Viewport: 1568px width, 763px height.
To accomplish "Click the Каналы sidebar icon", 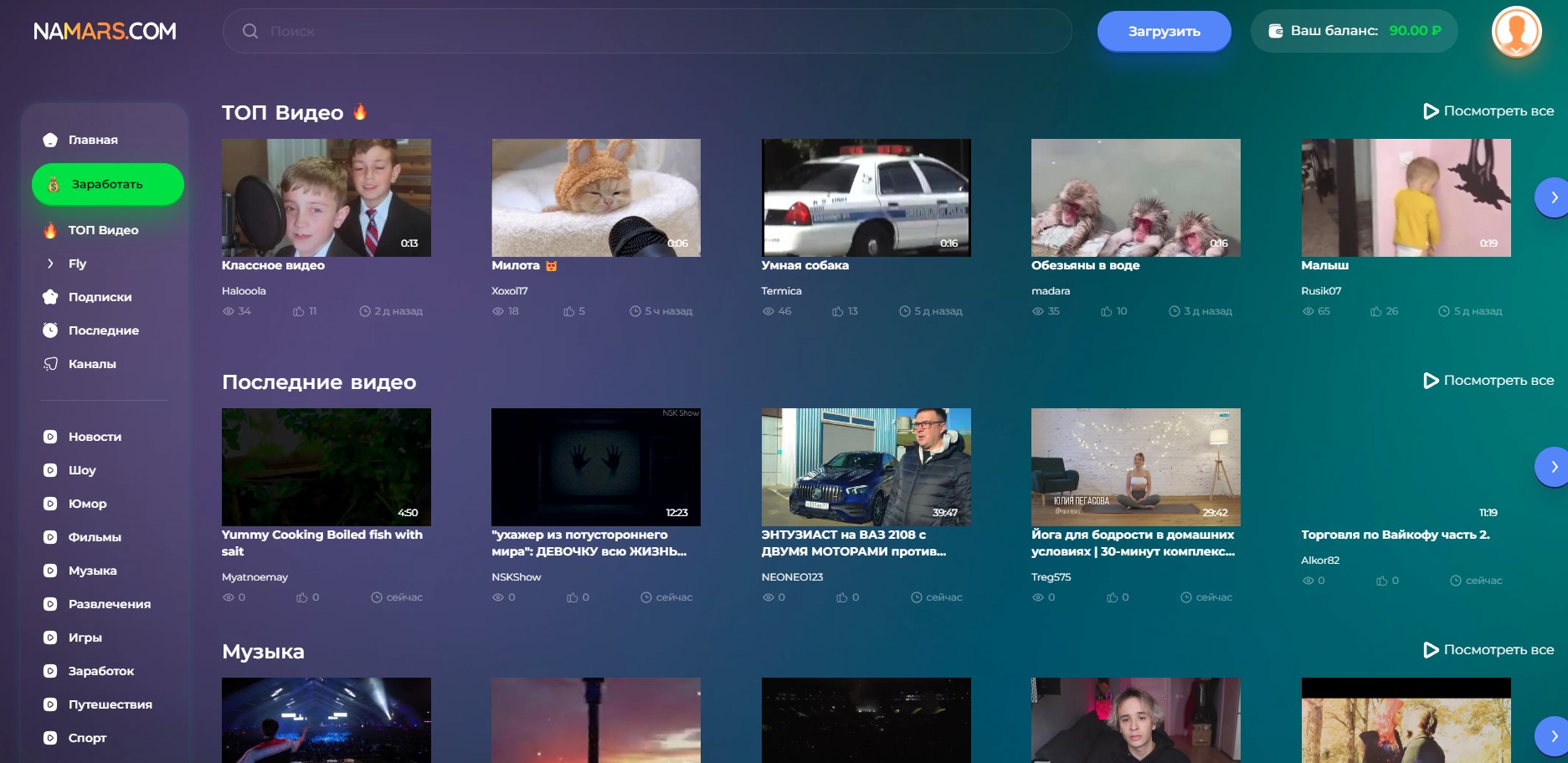I will [50, 364].
